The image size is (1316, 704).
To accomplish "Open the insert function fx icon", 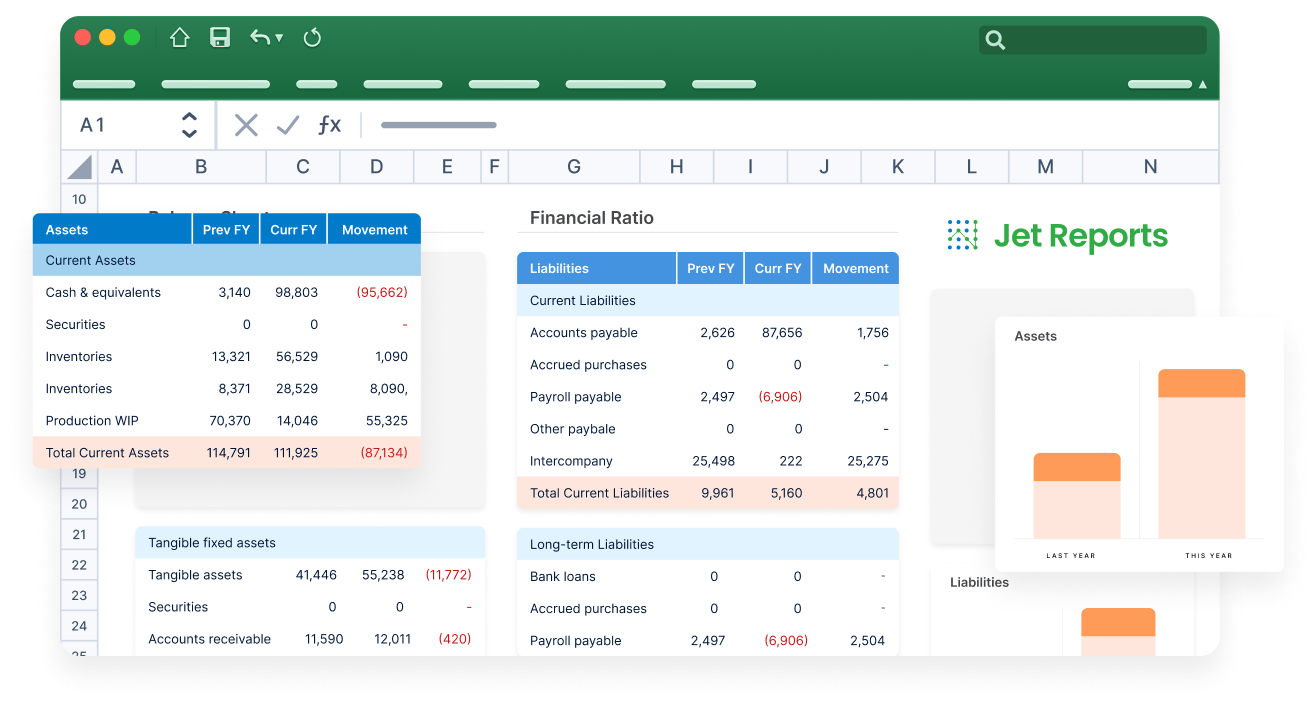I will tap(329, 125).
